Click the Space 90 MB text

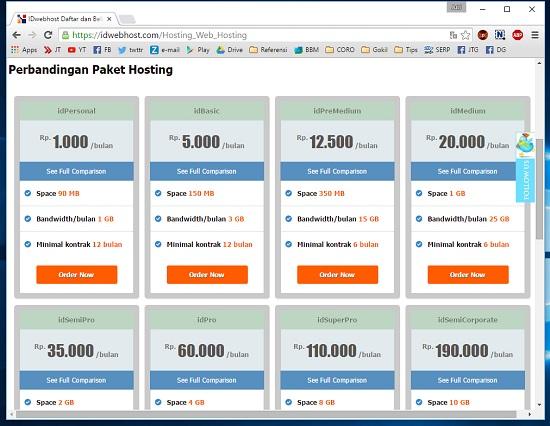click(x=58, y=193)
